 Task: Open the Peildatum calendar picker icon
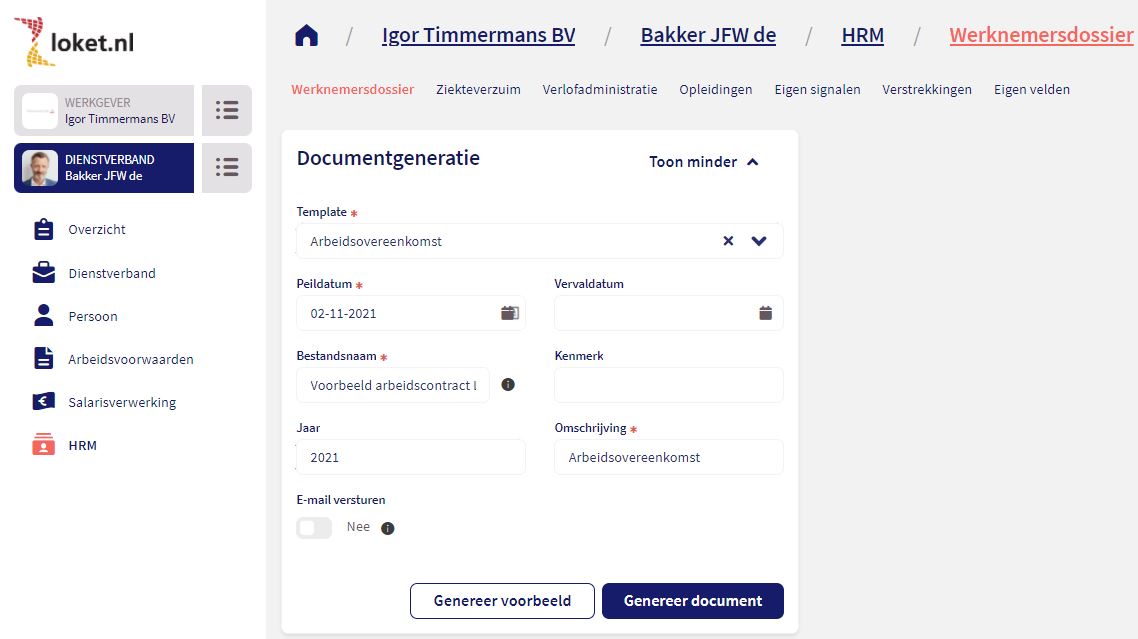pos(510,313)
